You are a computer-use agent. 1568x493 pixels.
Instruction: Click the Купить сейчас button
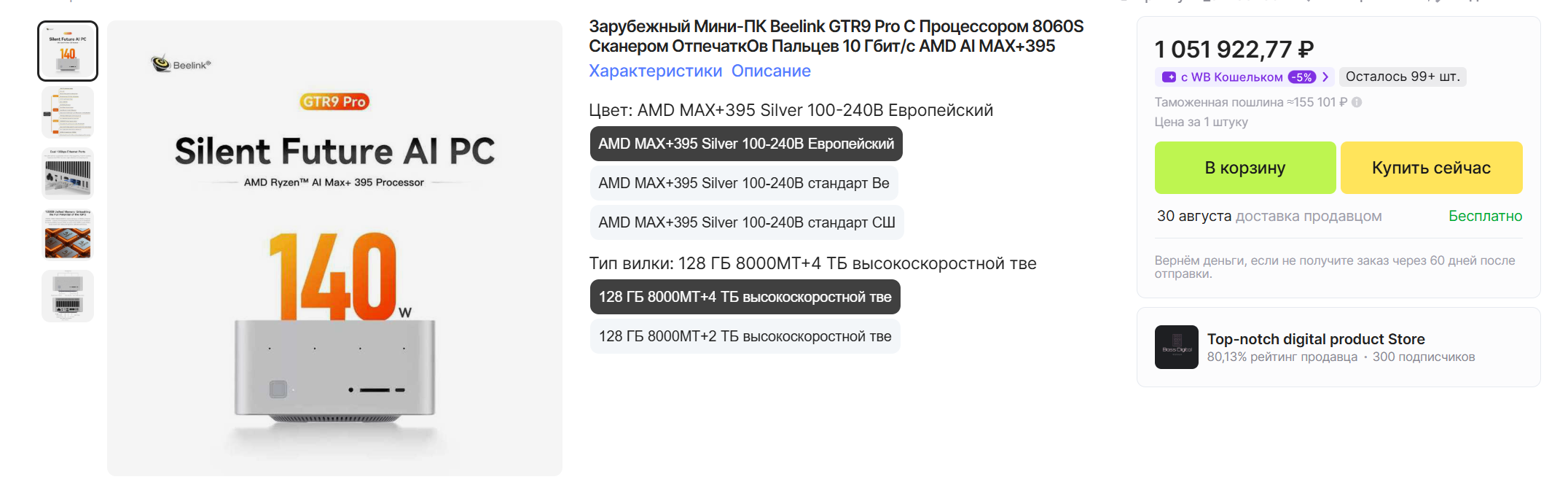click(x=1431, y=168)
